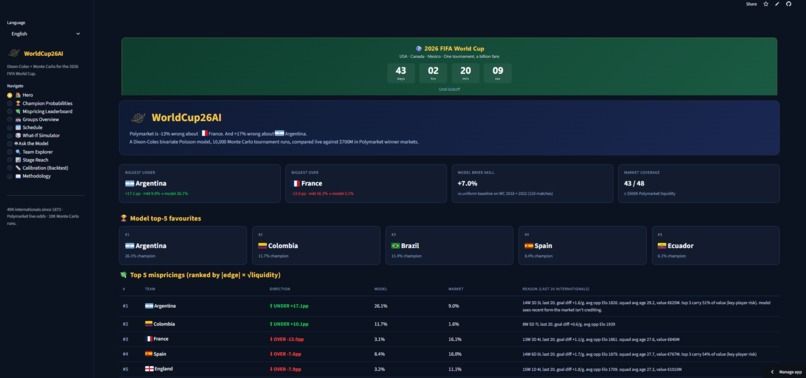Click the 20 minutes countdown box

[x=465, y=73]
